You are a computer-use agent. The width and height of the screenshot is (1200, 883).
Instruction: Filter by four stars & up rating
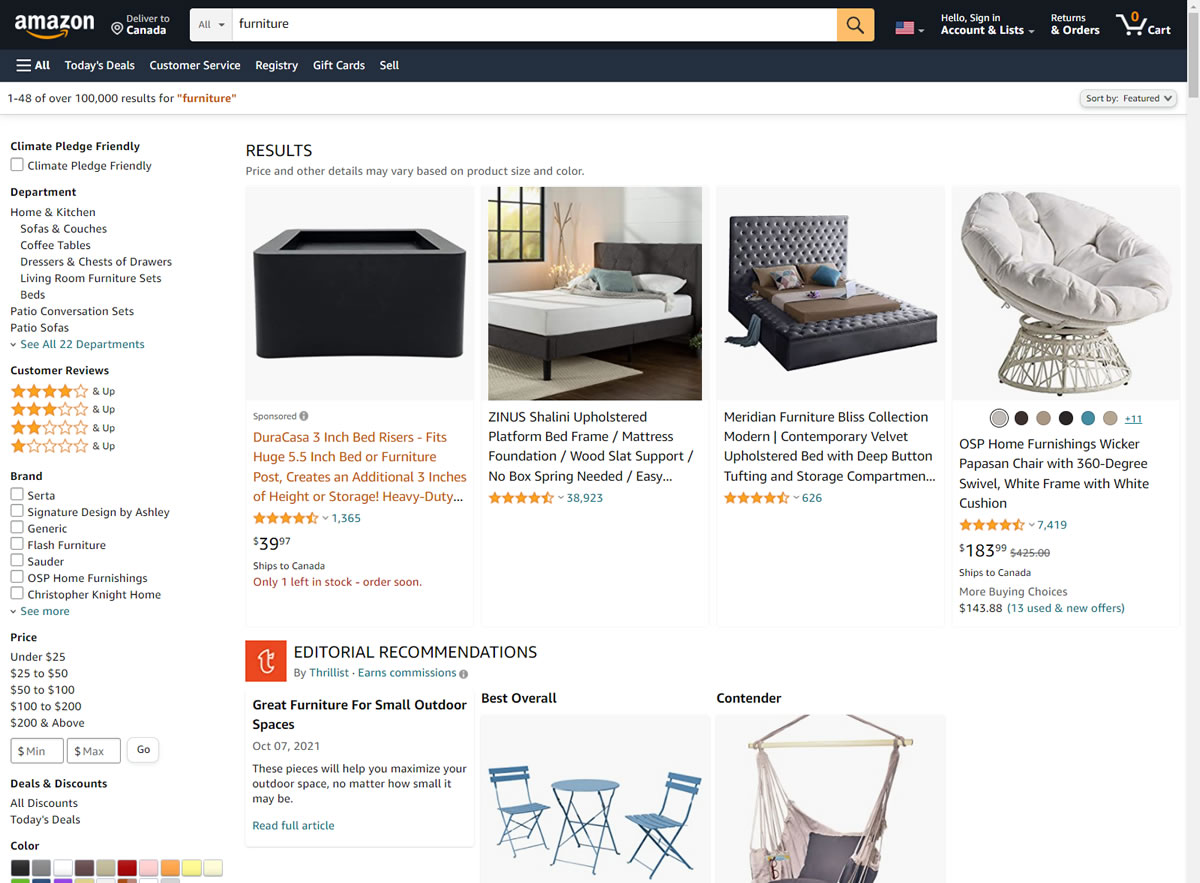[x=62, y=391]
